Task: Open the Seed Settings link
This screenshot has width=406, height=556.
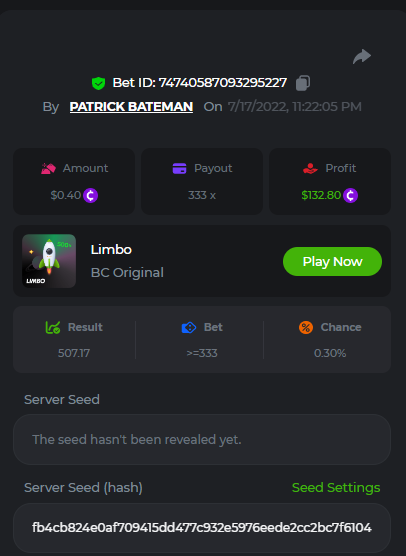Action: [336, 488]
